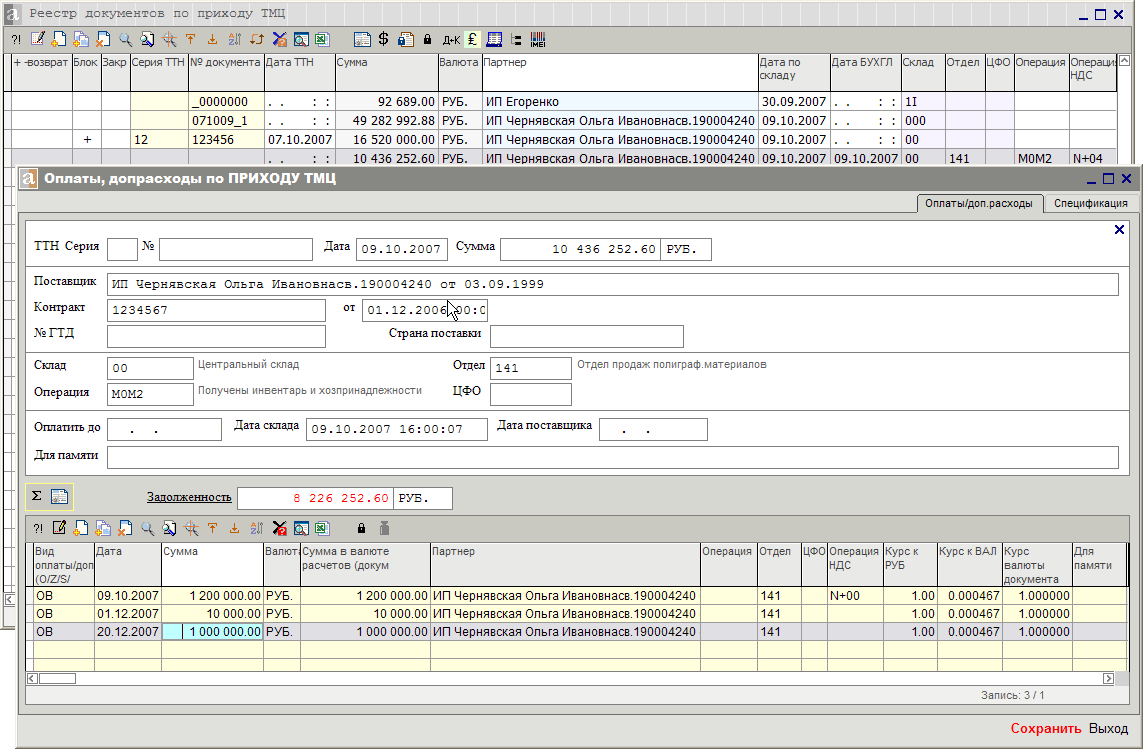1143x749 pixels.
Task: Click the dollar sign icon in the top toolbar
Action: 383,39
